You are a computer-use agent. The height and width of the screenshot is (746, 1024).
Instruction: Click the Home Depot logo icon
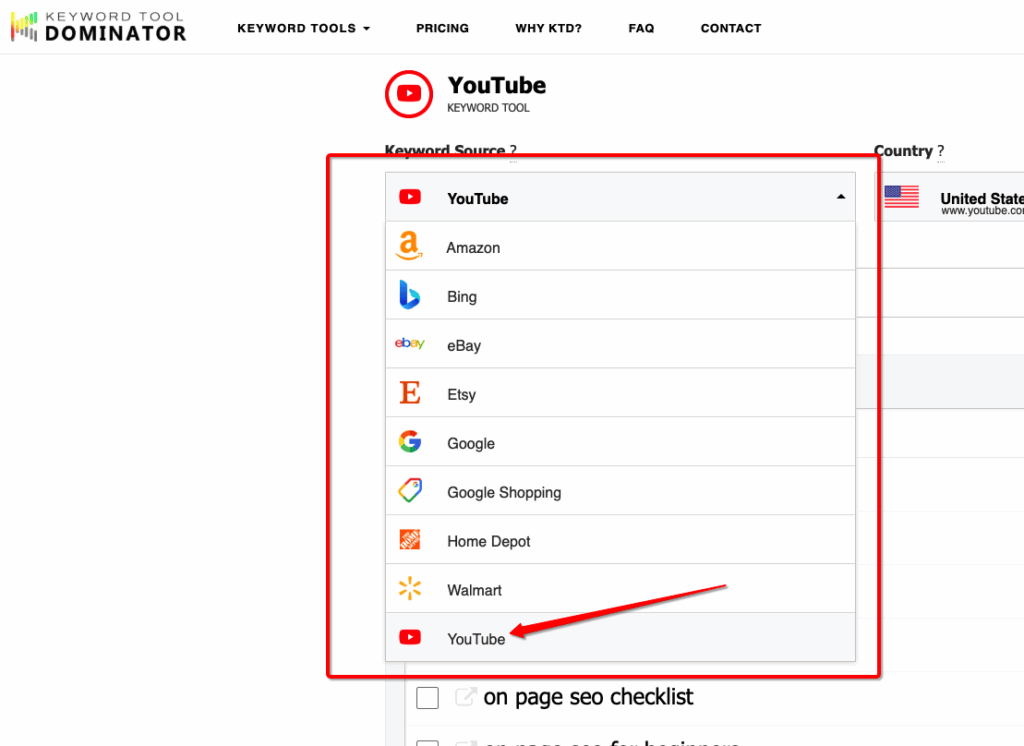pyautogui.click(x=409, y=540)
